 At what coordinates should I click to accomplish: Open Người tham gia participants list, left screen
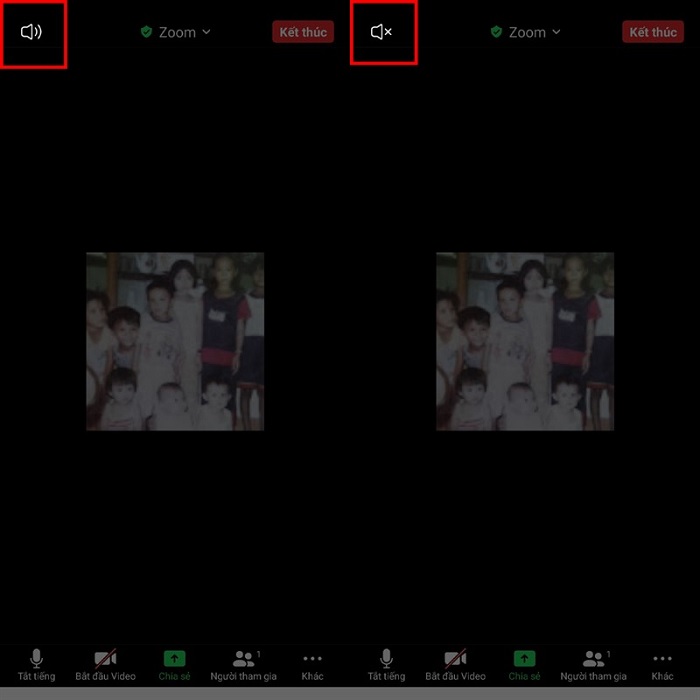243,664
